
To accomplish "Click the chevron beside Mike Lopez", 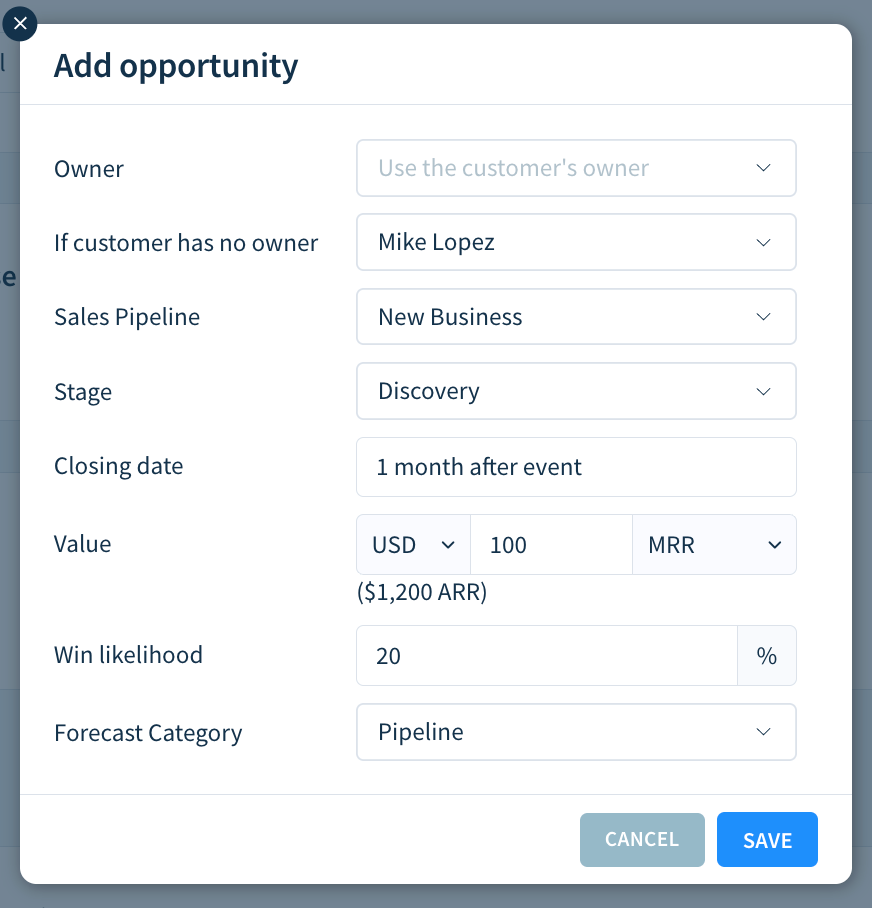I will 763,242.
